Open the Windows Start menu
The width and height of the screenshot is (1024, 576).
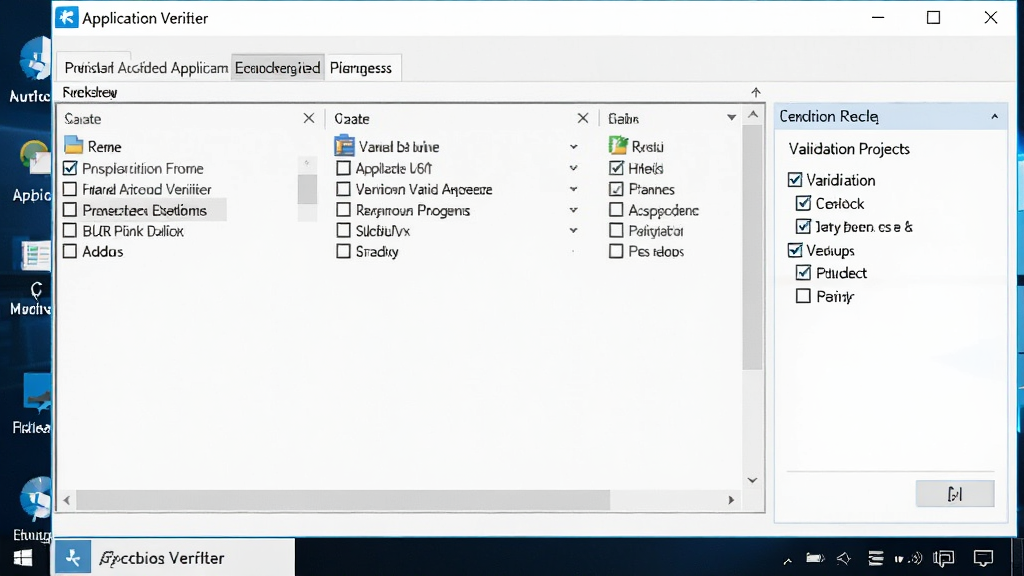[23, 558]
